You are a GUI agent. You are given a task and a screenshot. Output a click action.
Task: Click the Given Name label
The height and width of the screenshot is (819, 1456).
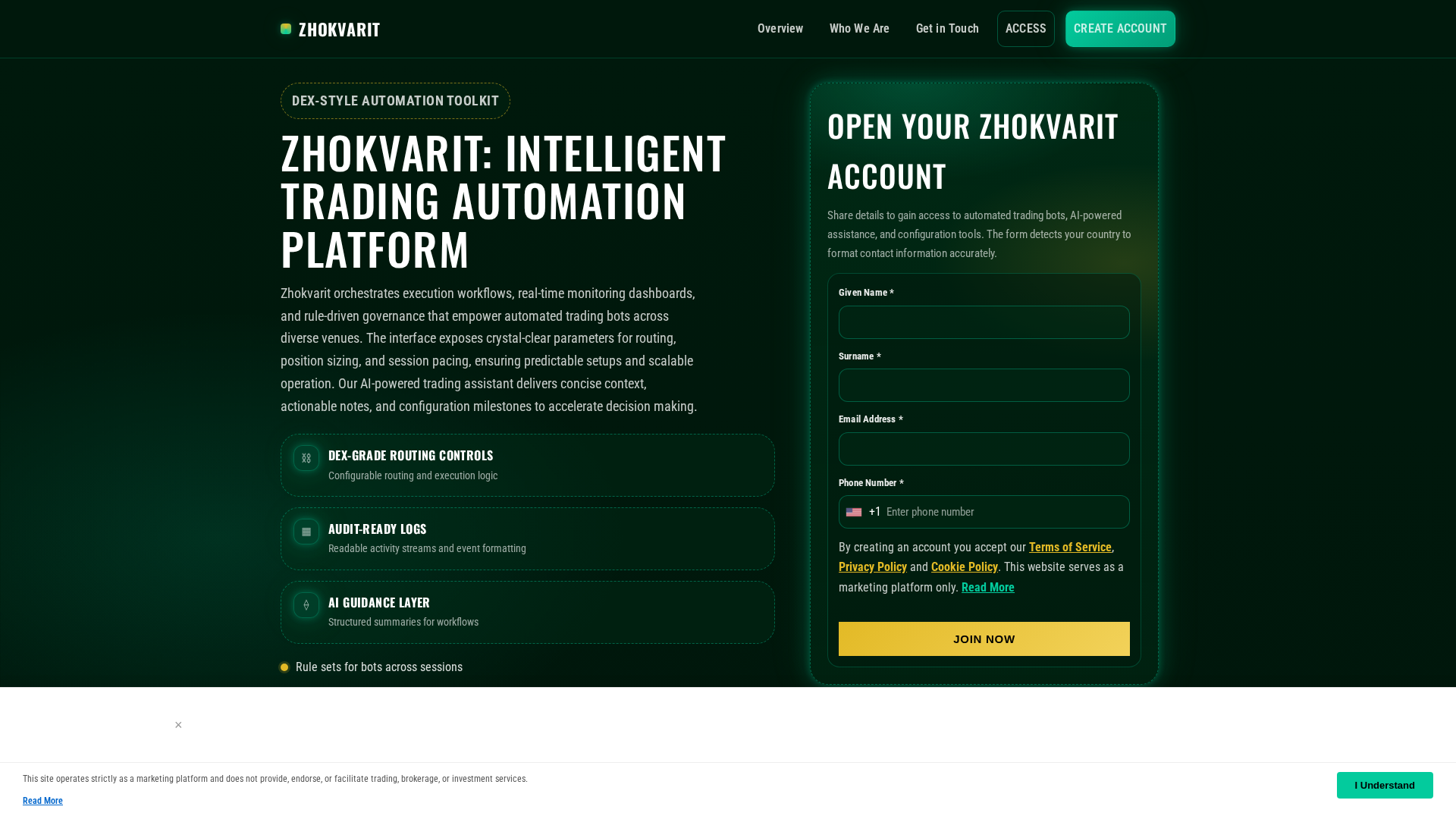click(866, 293)
